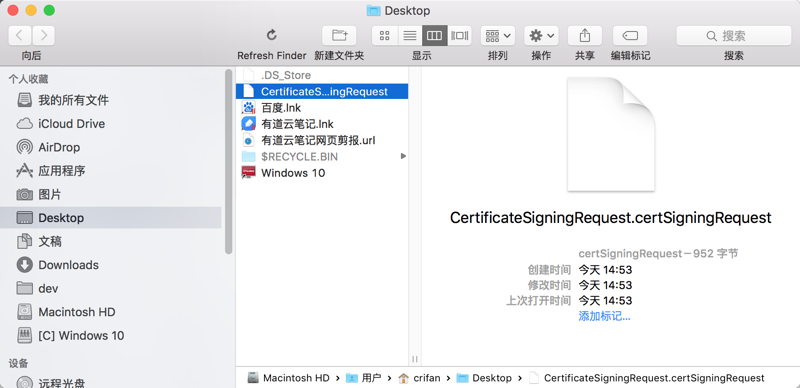Screen dimensions: 800x388
Task: Click the share (共享) toolbar icon
Action: tap(585, 35)
